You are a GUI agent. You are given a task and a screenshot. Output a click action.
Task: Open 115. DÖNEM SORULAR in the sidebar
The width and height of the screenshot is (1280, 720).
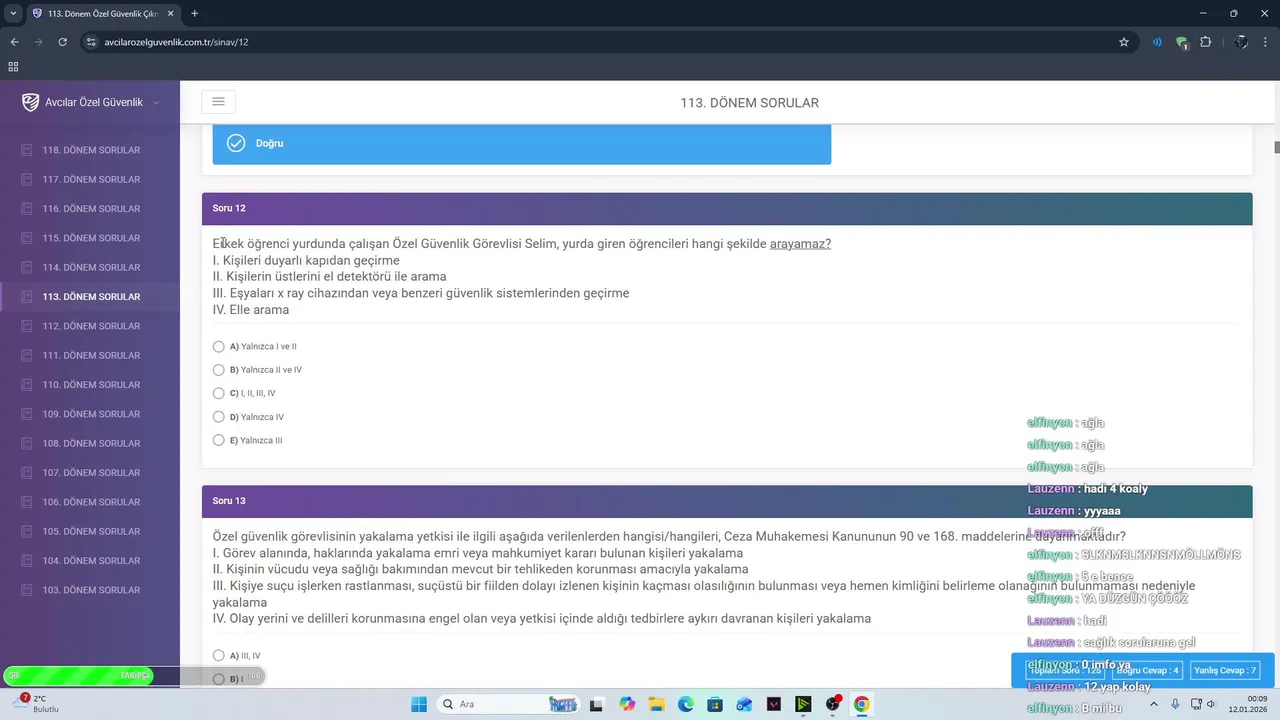90,238
